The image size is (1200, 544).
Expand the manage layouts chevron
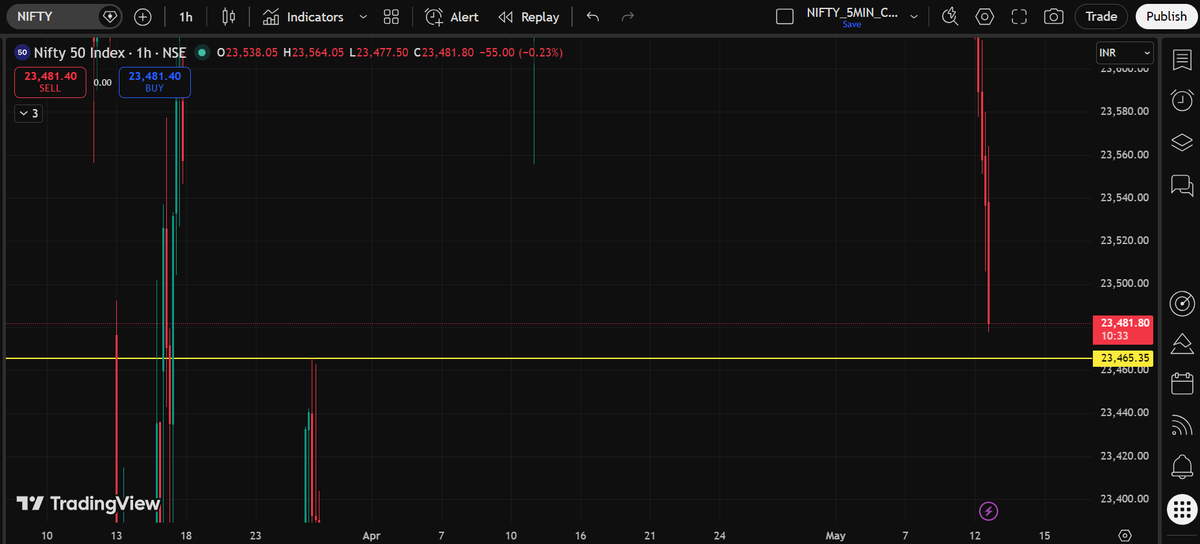(915, 17)
